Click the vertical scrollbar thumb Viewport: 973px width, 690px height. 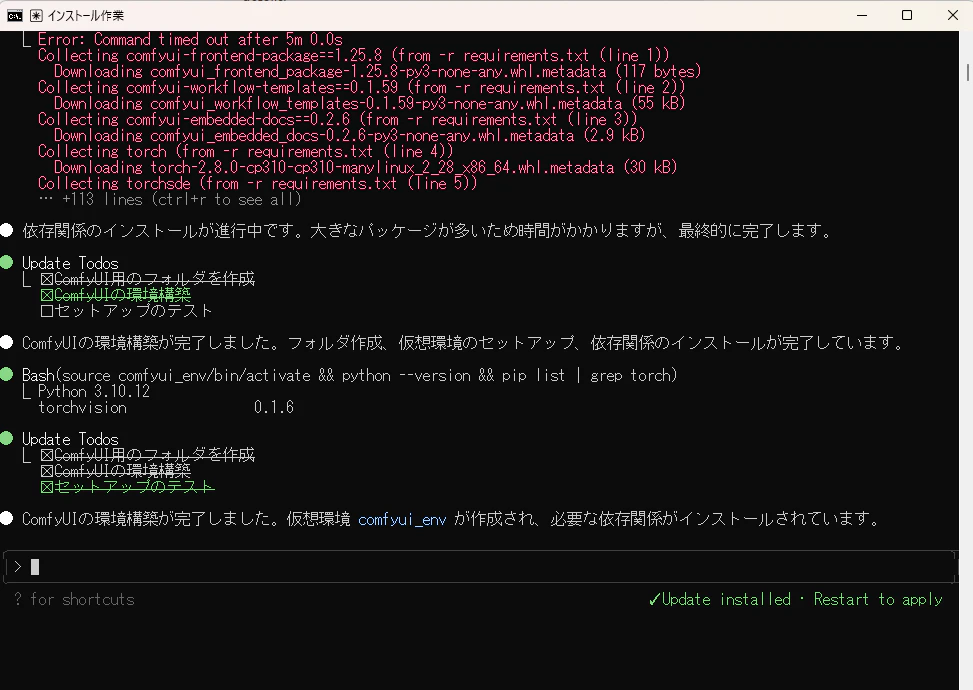[967, 72]
